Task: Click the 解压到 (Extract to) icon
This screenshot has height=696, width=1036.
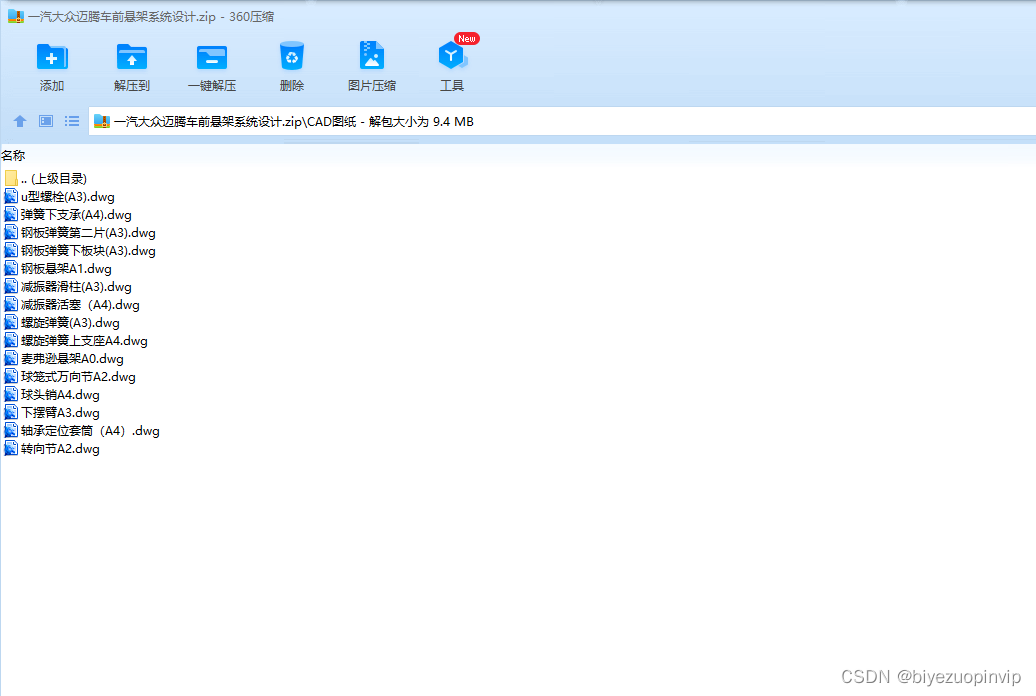Action: tap(131, 58)
